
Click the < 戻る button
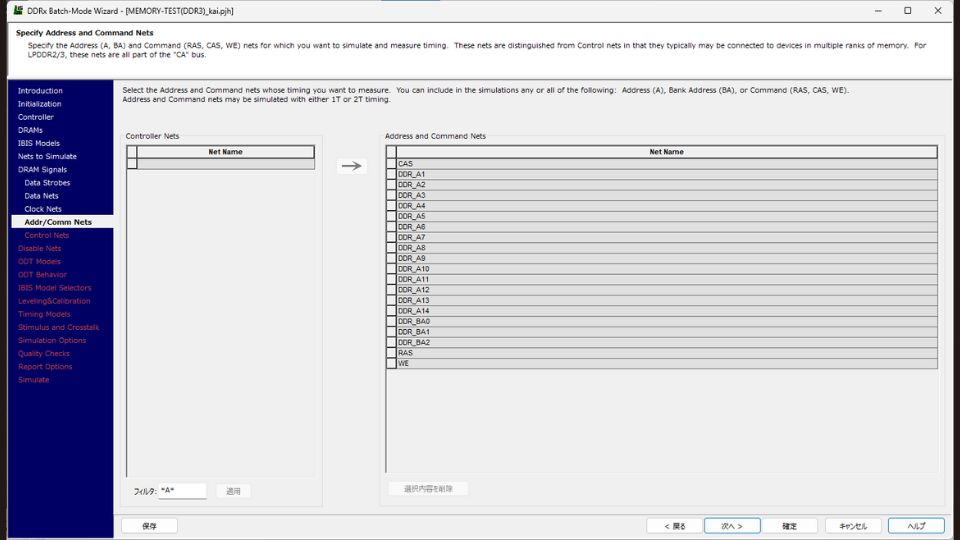point(674,526)
